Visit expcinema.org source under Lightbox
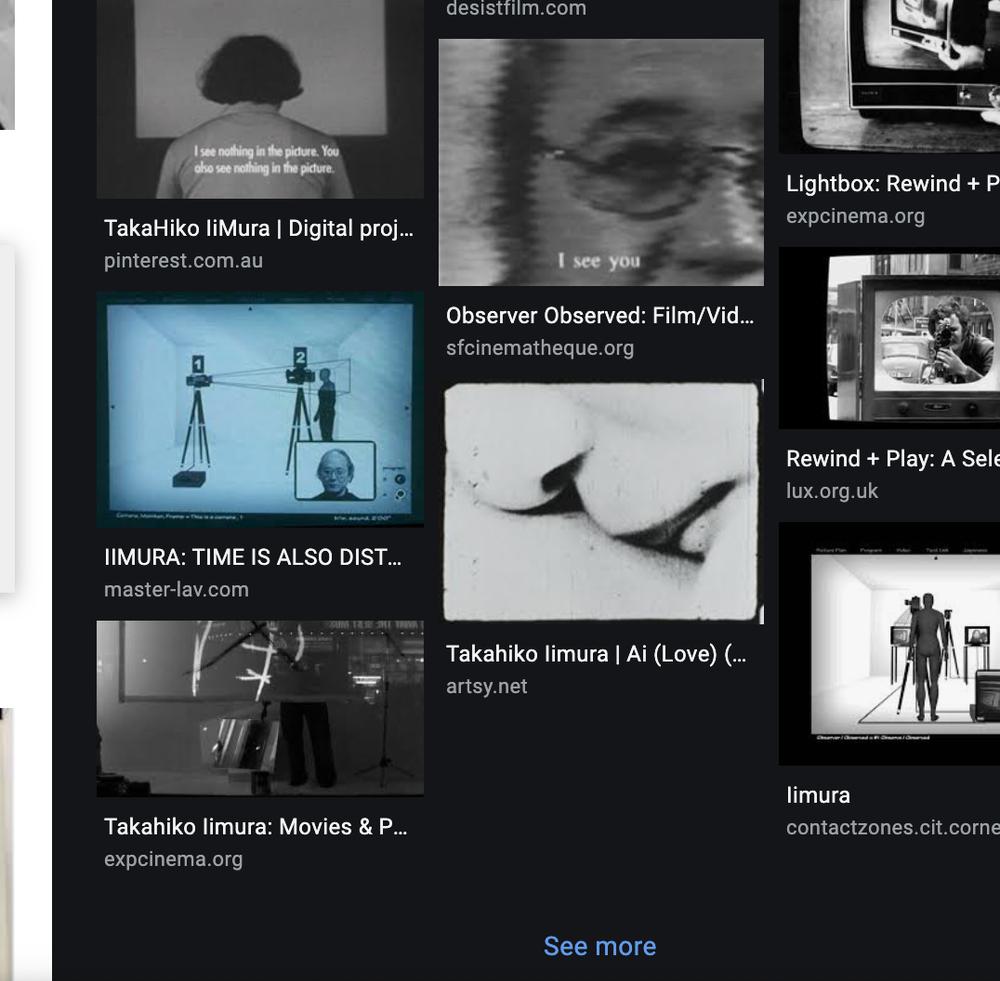This screenshot has width=1000, height=981. click(x=855, y=216)
